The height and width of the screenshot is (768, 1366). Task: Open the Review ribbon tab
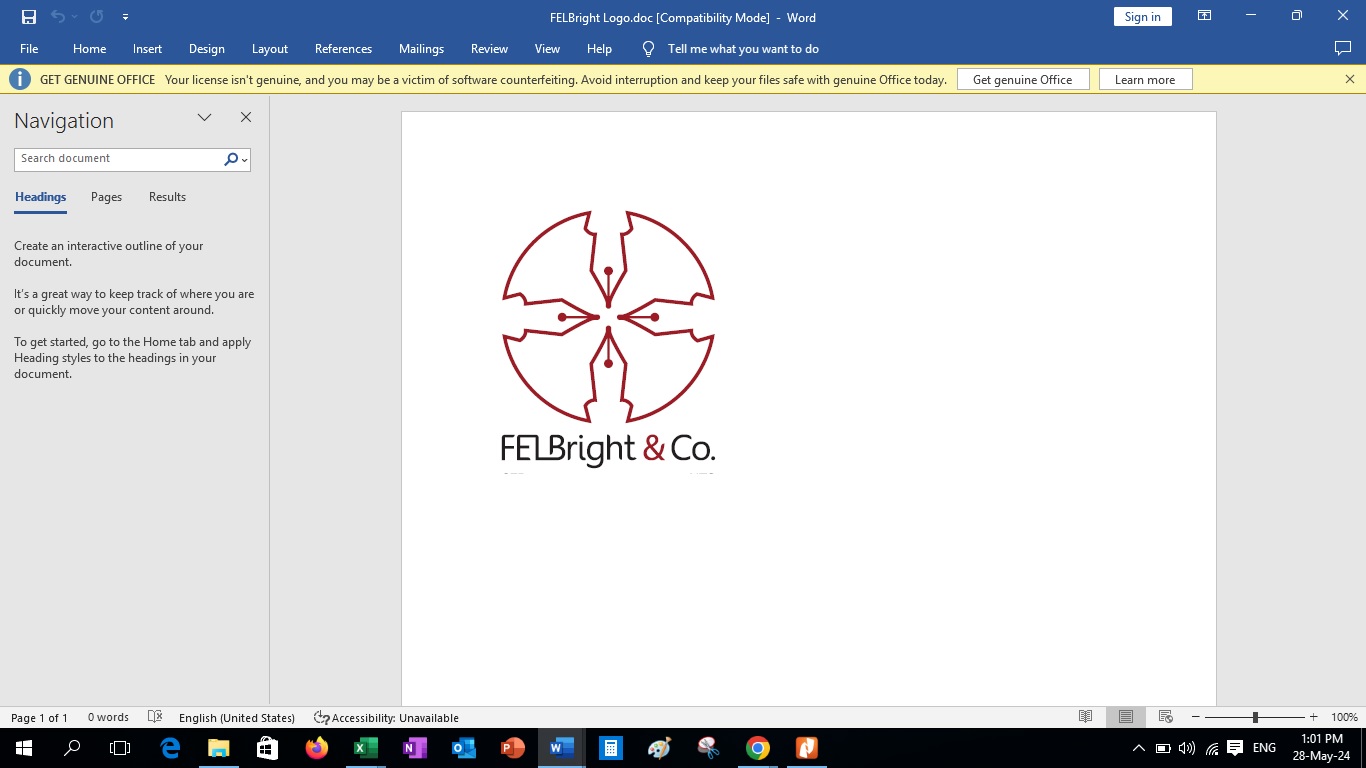tap(489, 48)
